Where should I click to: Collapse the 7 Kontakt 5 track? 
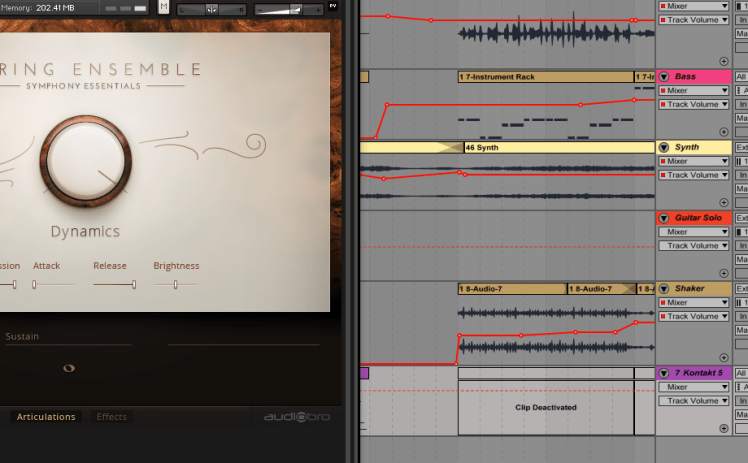pyautogui.click(x=664, y=373)
